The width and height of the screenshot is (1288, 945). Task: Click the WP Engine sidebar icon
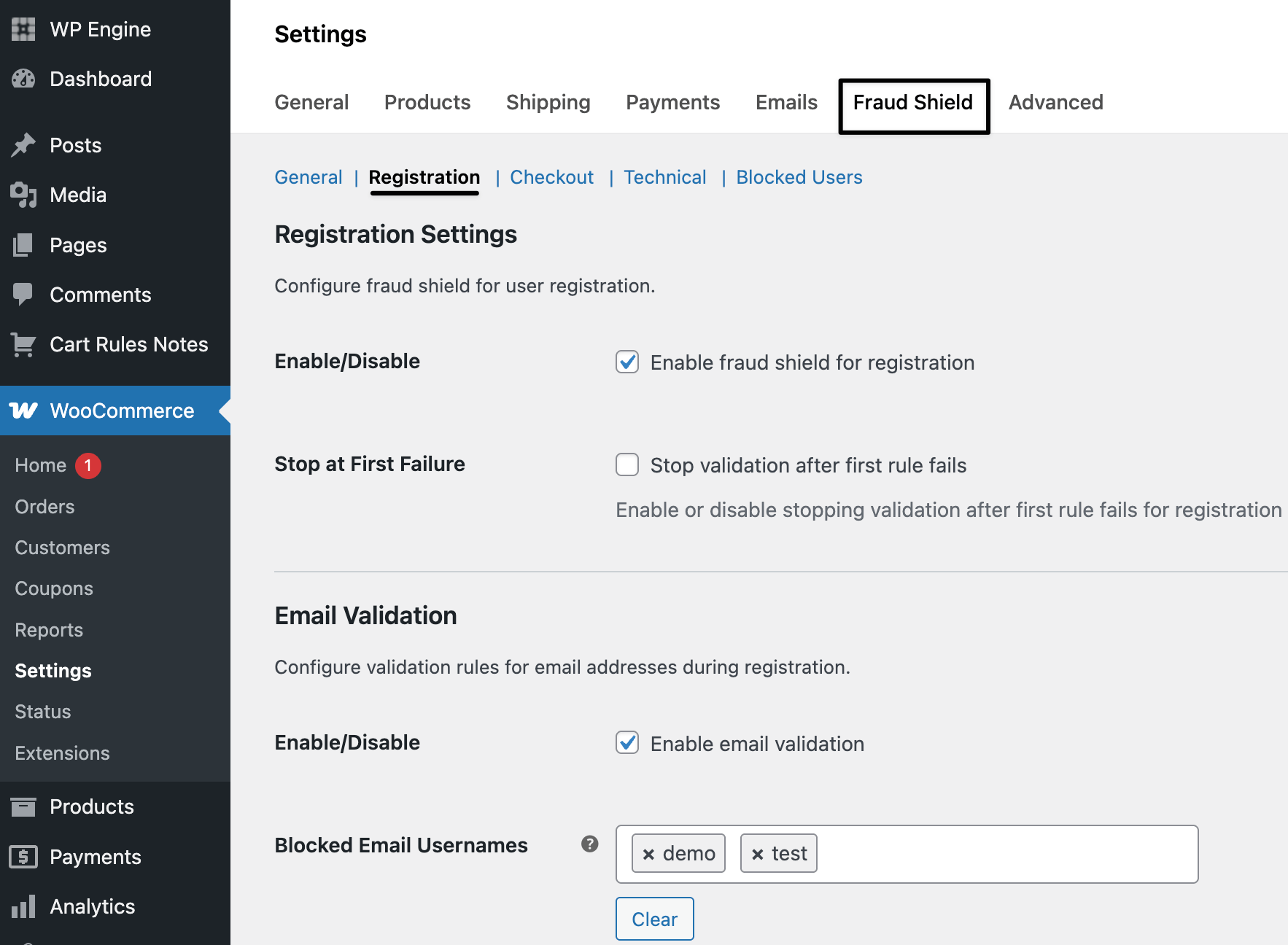coord(23,28)
